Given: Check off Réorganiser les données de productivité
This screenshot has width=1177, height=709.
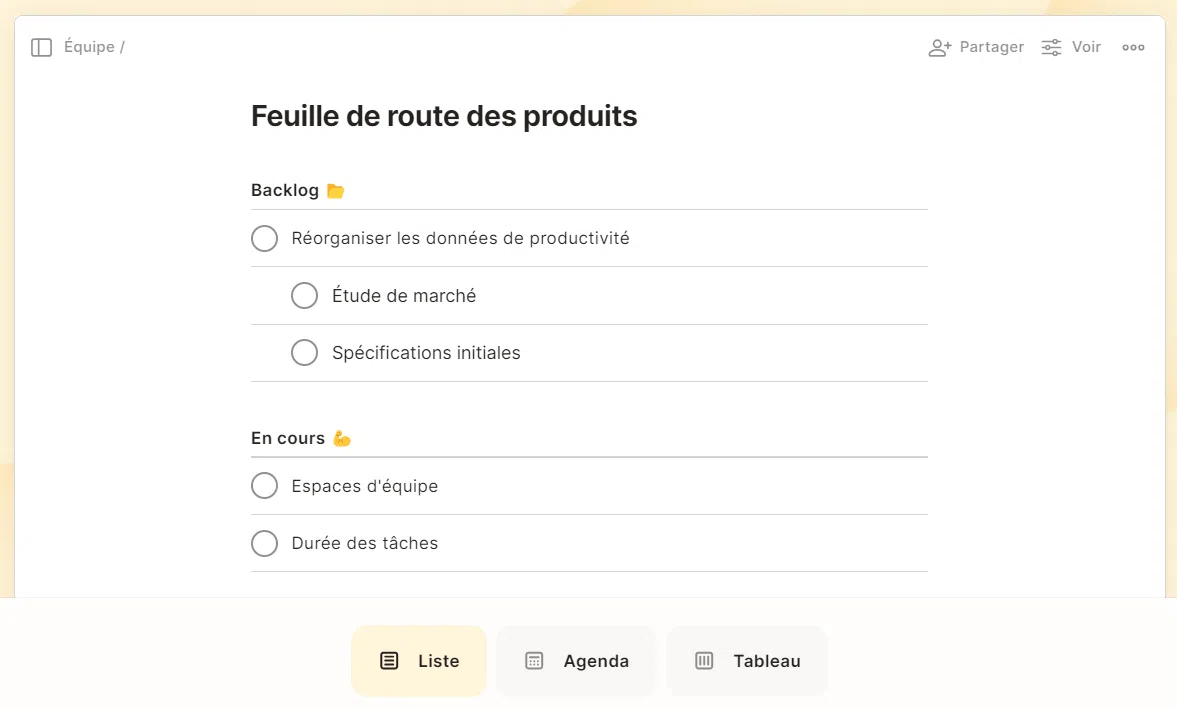Looking at the screenshot, I should pos(264,238).
